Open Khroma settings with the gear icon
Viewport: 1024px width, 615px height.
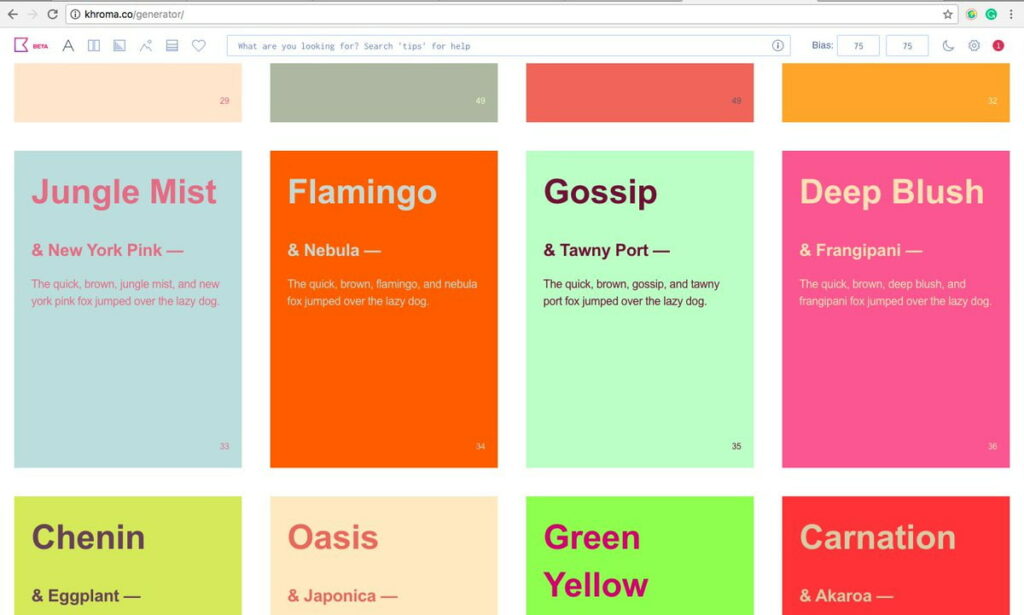click(x=973, y=45)
